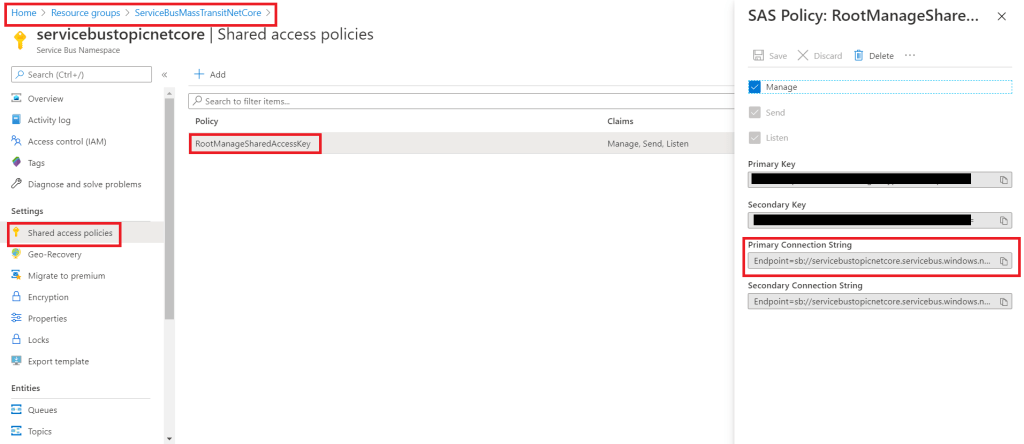The image size is (1024, 444).
Task: Toggle the Listen claim checkbox
Action: click(755, 138)
